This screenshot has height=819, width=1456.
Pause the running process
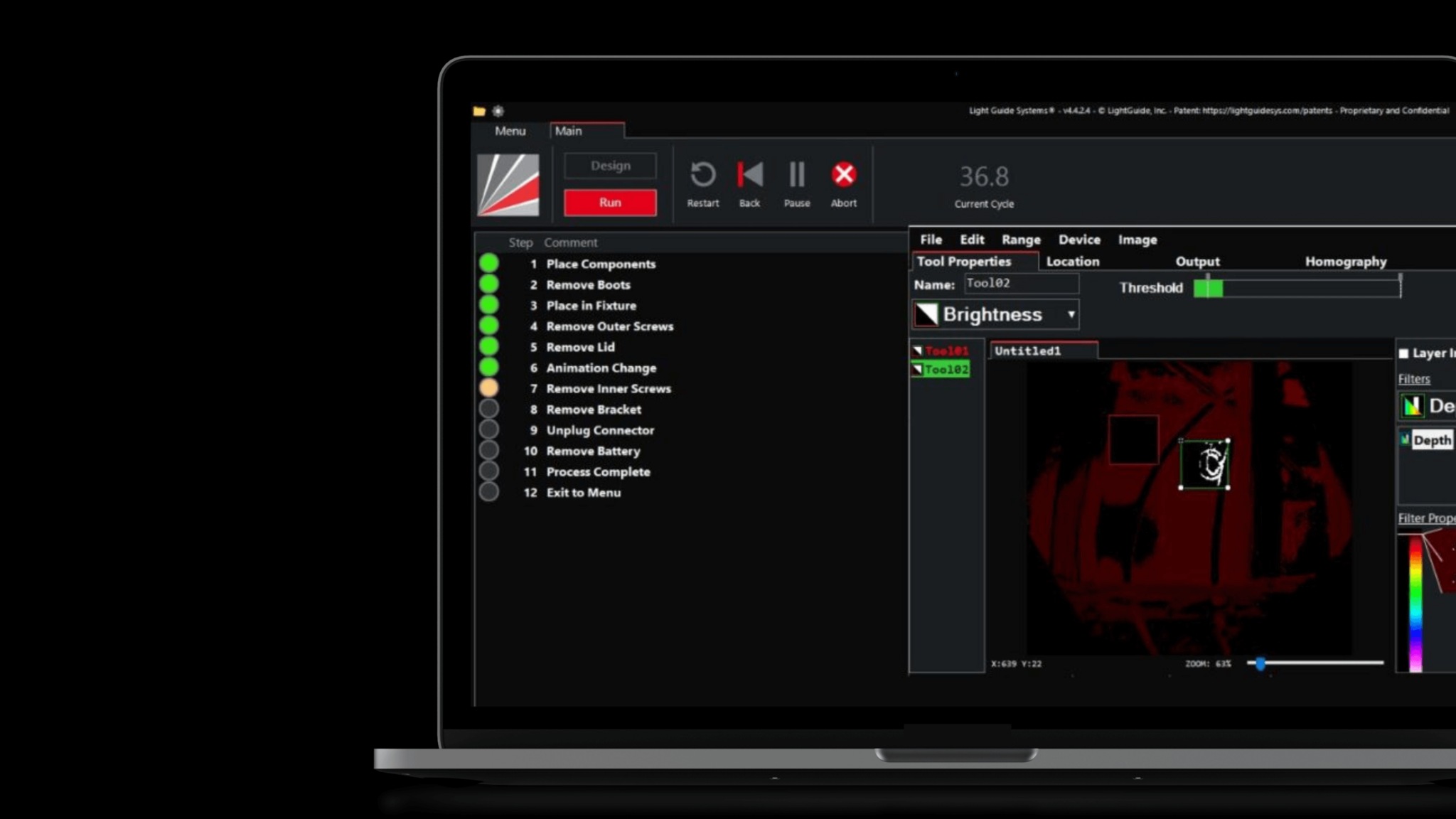pos(796,175)
